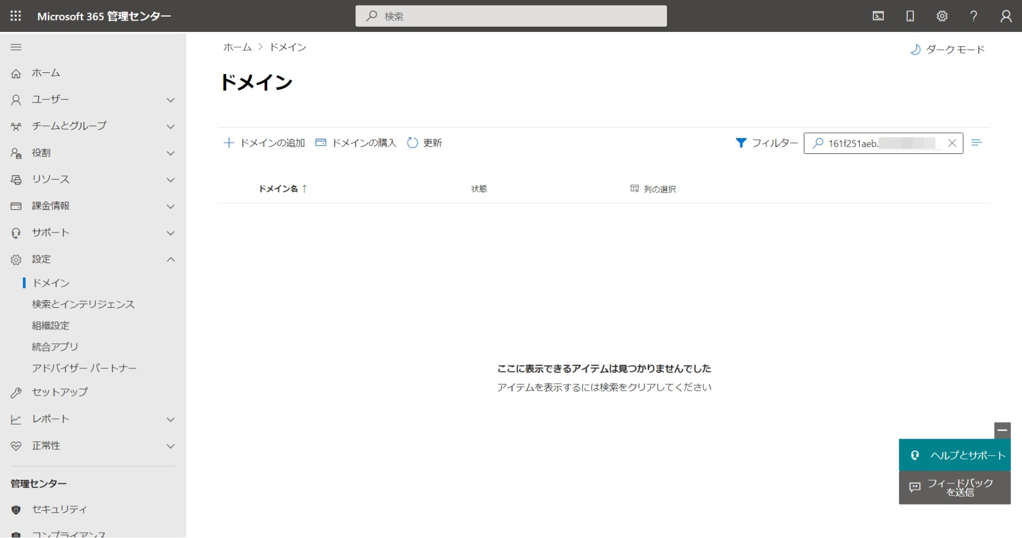This screenshot has height=538, width=1022.
Task: Open Cloud Shell icon in header
Action: 878,16
